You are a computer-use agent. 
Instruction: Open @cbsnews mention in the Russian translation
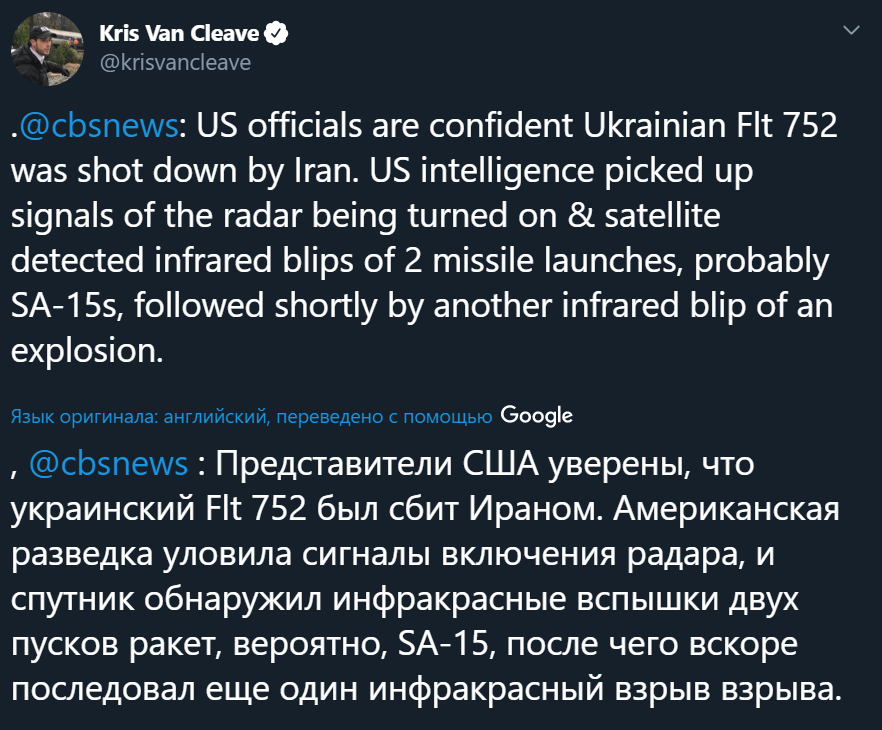pos(108,464)
